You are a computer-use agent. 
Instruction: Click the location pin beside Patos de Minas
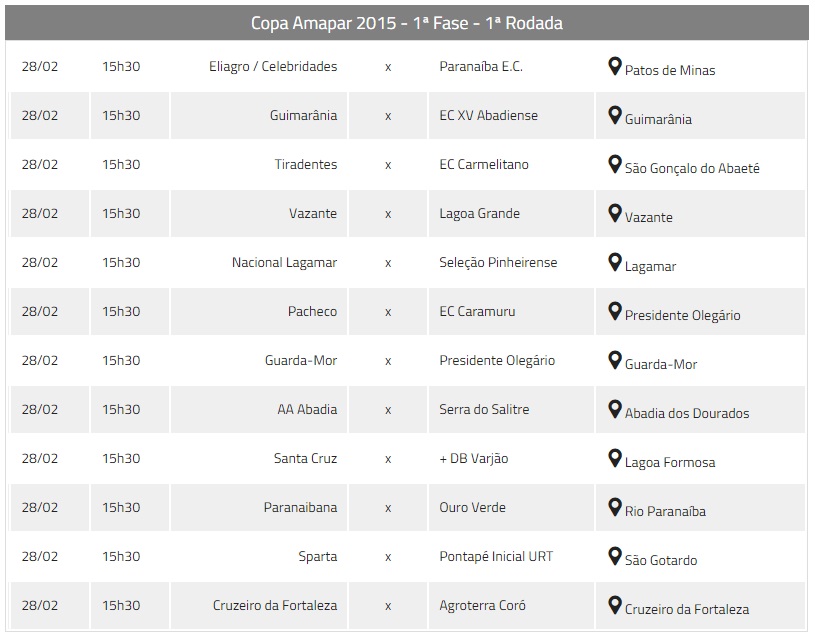(615, 67)
